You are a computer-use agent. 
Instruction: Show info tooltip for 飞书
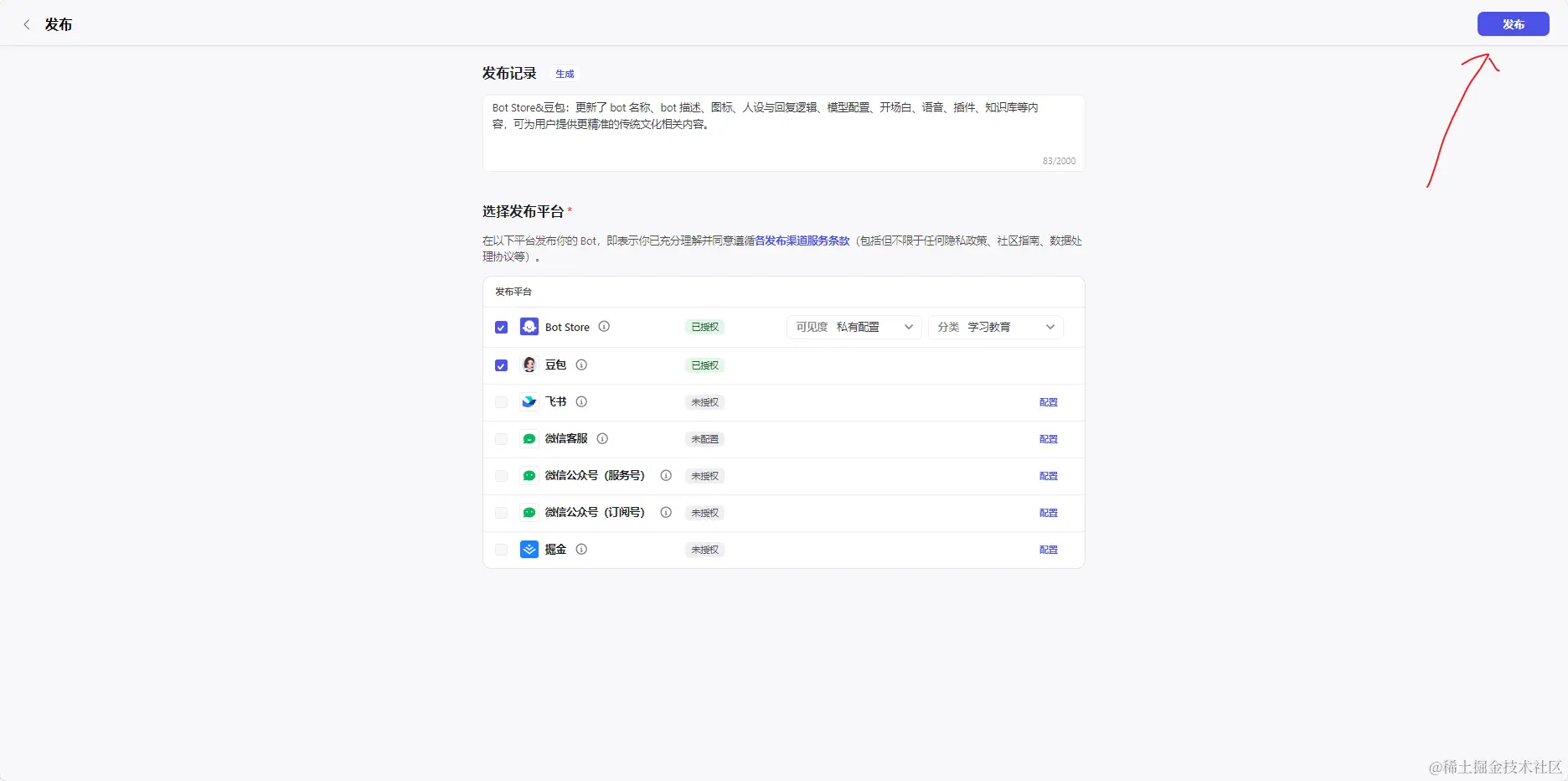[x=581, y=401]
